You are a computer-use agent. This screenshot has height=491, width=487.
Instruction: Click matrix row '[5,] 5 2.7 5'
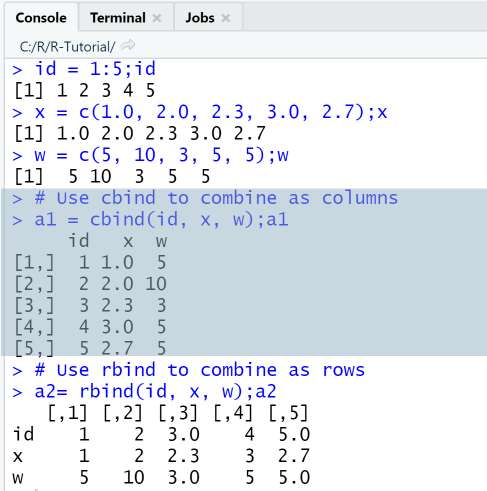[x=90, y=348]
